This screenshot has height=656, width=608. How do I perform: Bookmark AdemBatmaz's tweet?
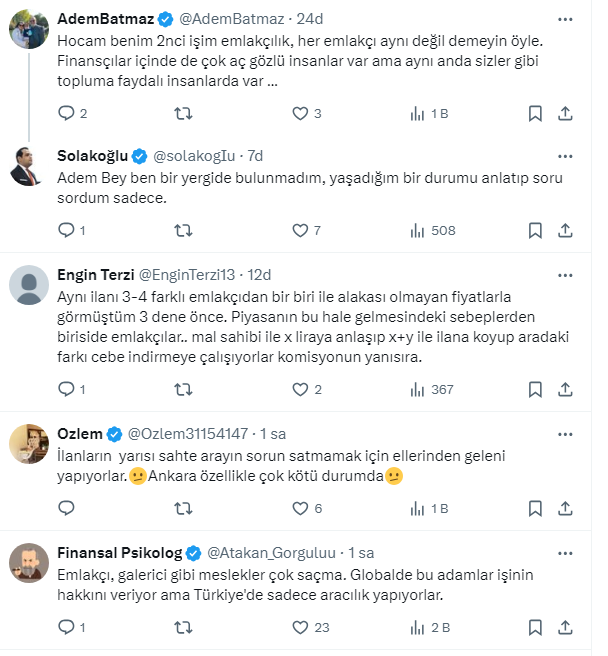click(535, 114)
